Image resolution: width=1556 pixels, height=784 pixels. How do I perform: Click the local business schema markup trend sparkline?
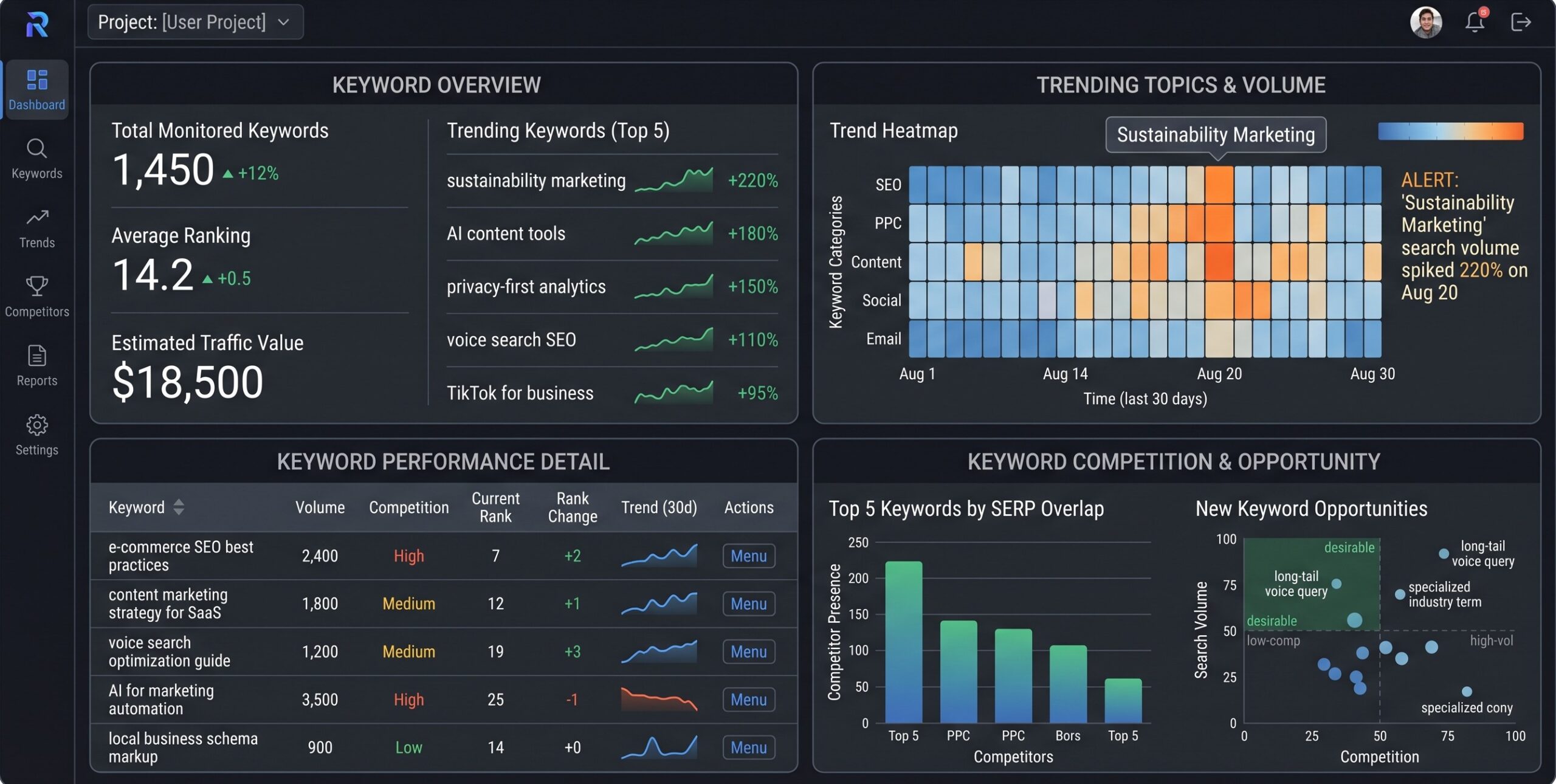(x=659, y=748)
